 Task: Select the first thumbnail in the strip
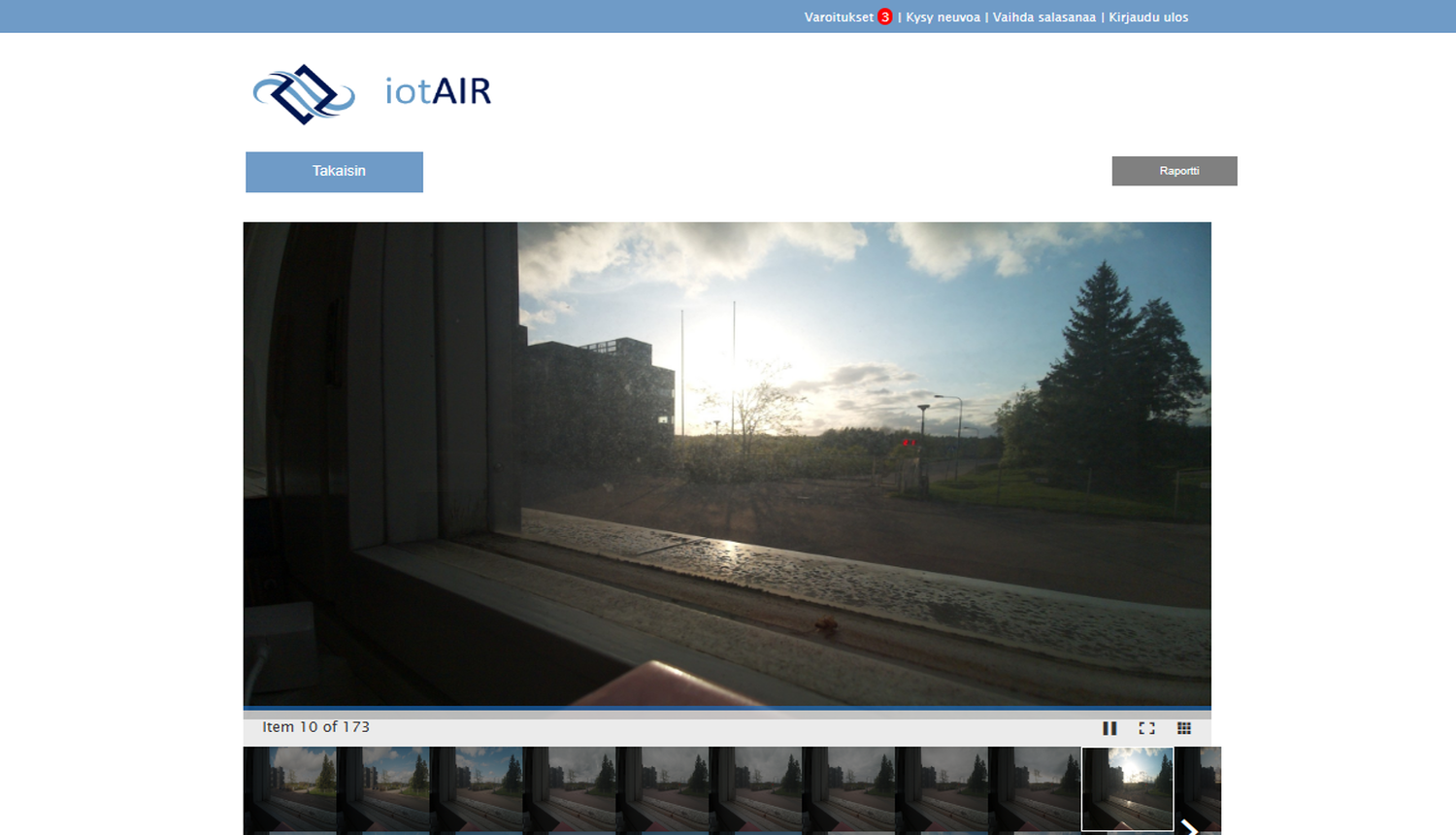click(289, 790)
